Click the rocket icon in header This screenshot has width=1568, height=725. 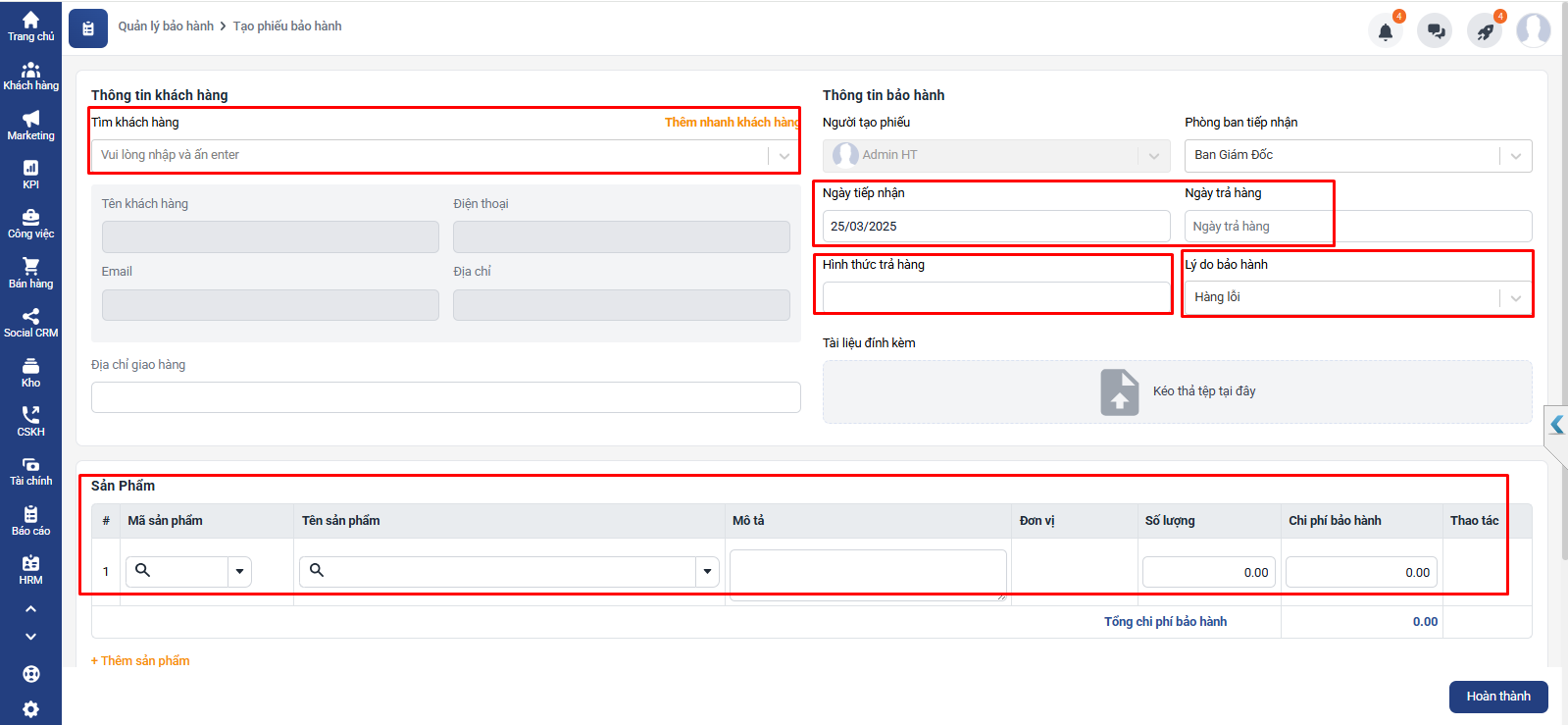coord(1485,31)
